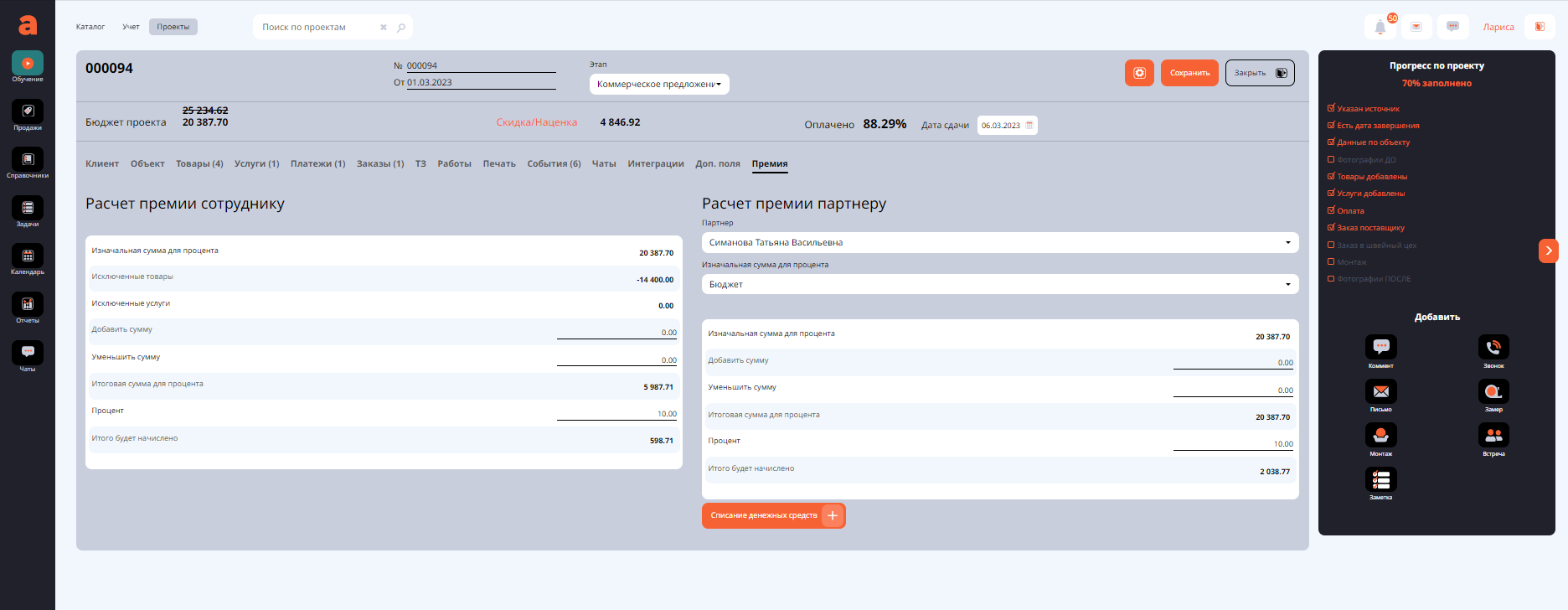This screenshot has height=610, width=1568.
Task: Open the Продажи sidebar section
Action: (28, 112)
